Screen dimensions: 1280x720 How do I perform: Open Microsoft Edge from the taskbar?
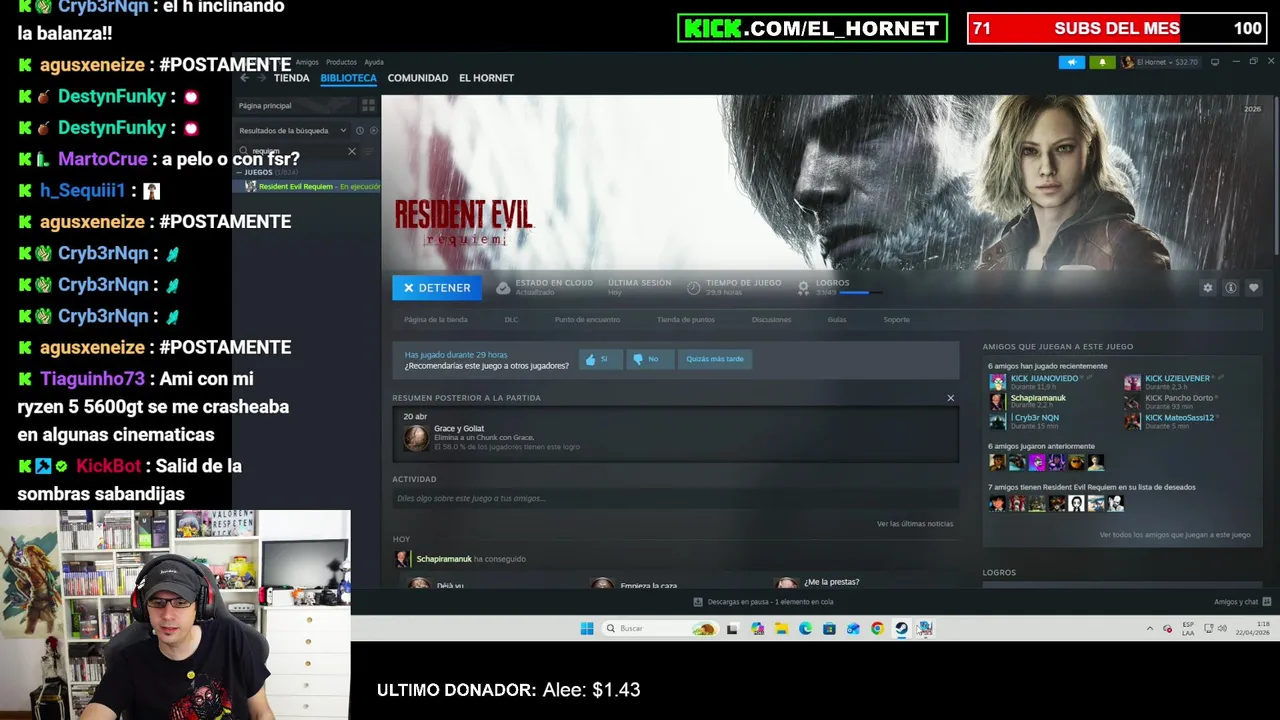point(805,628)
